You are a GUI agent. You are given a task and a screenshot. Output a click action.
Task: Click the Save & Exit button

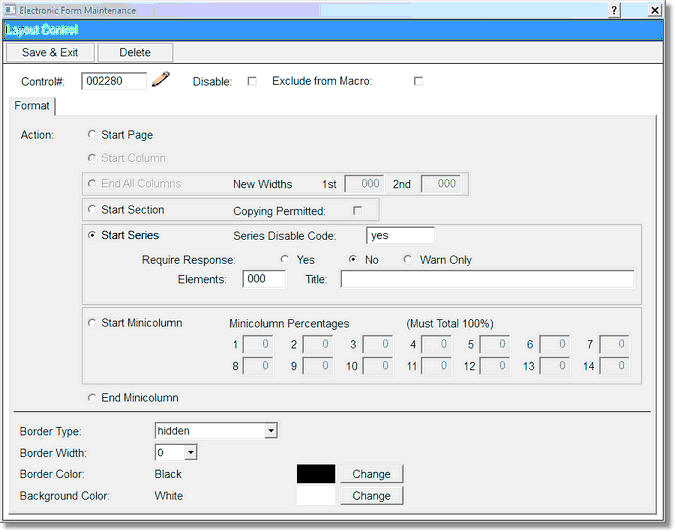50,53
